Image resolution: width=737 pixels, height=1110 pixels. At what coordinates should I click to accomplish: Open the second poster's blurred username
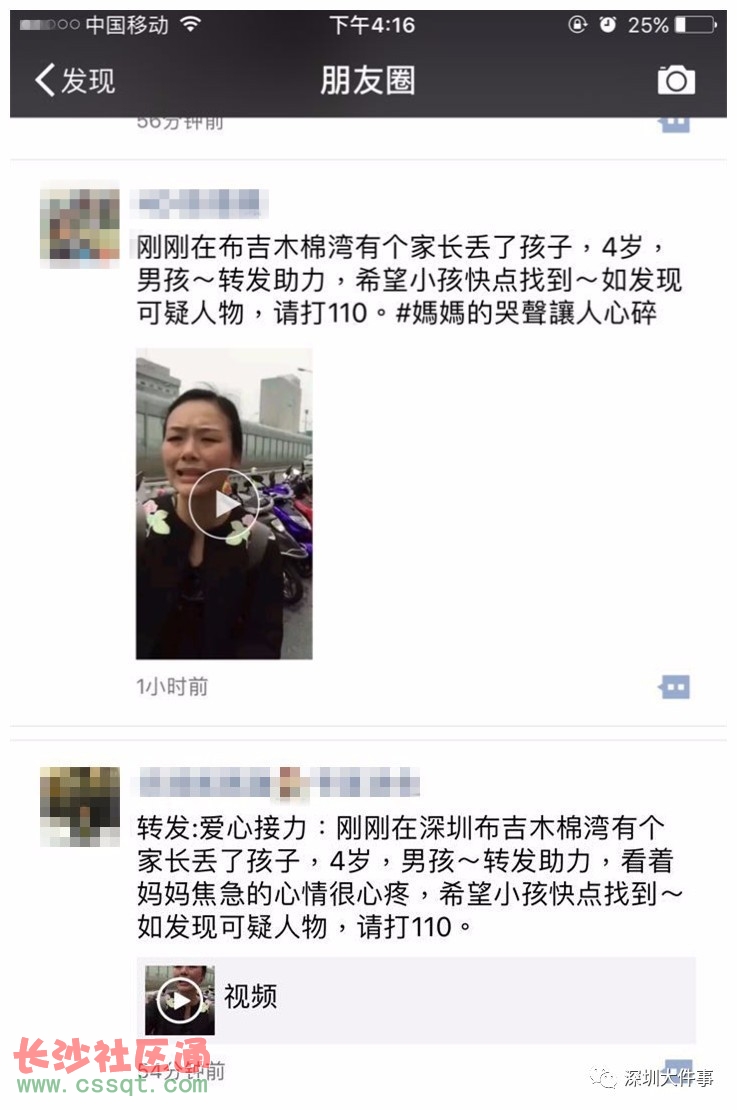278,784
